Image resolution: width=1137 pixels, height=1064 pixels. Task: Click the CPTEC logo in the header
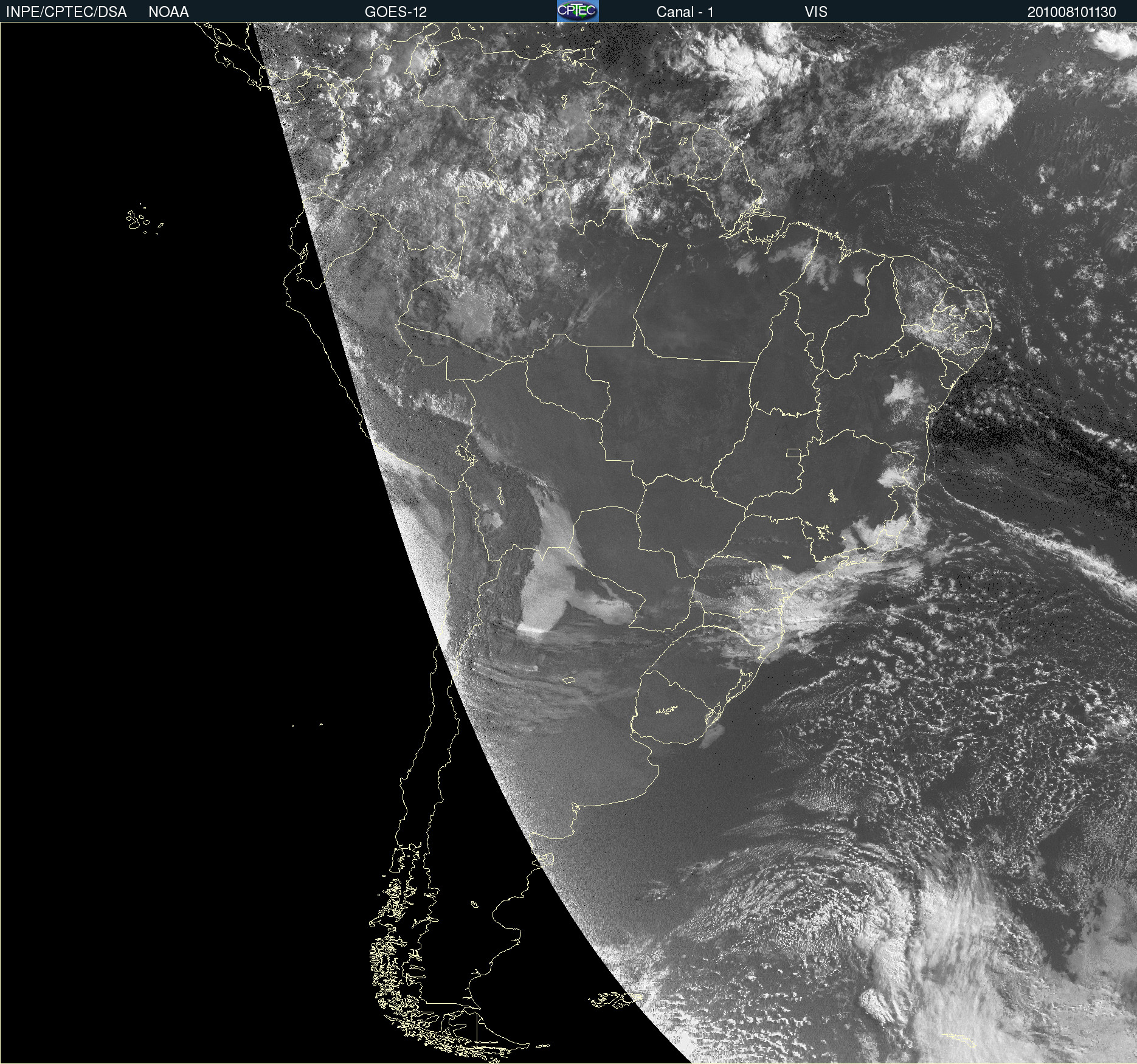coord(578,11)
